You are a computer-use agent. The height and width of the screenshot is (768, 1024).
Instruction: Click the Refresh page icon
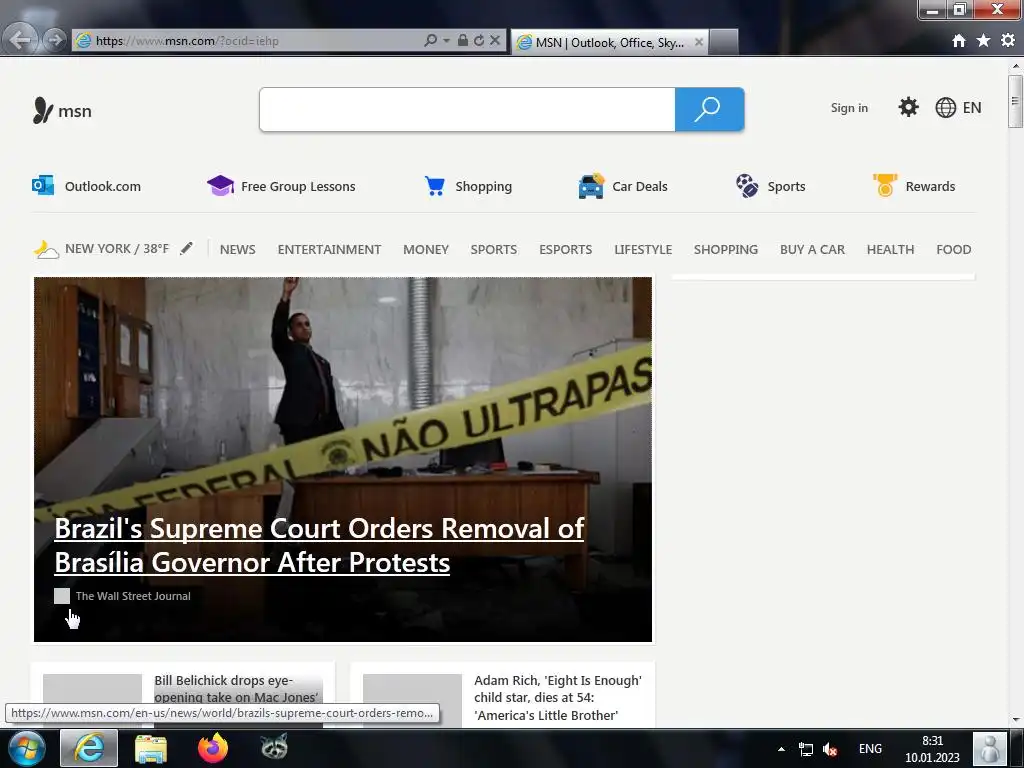pos(479,40)
